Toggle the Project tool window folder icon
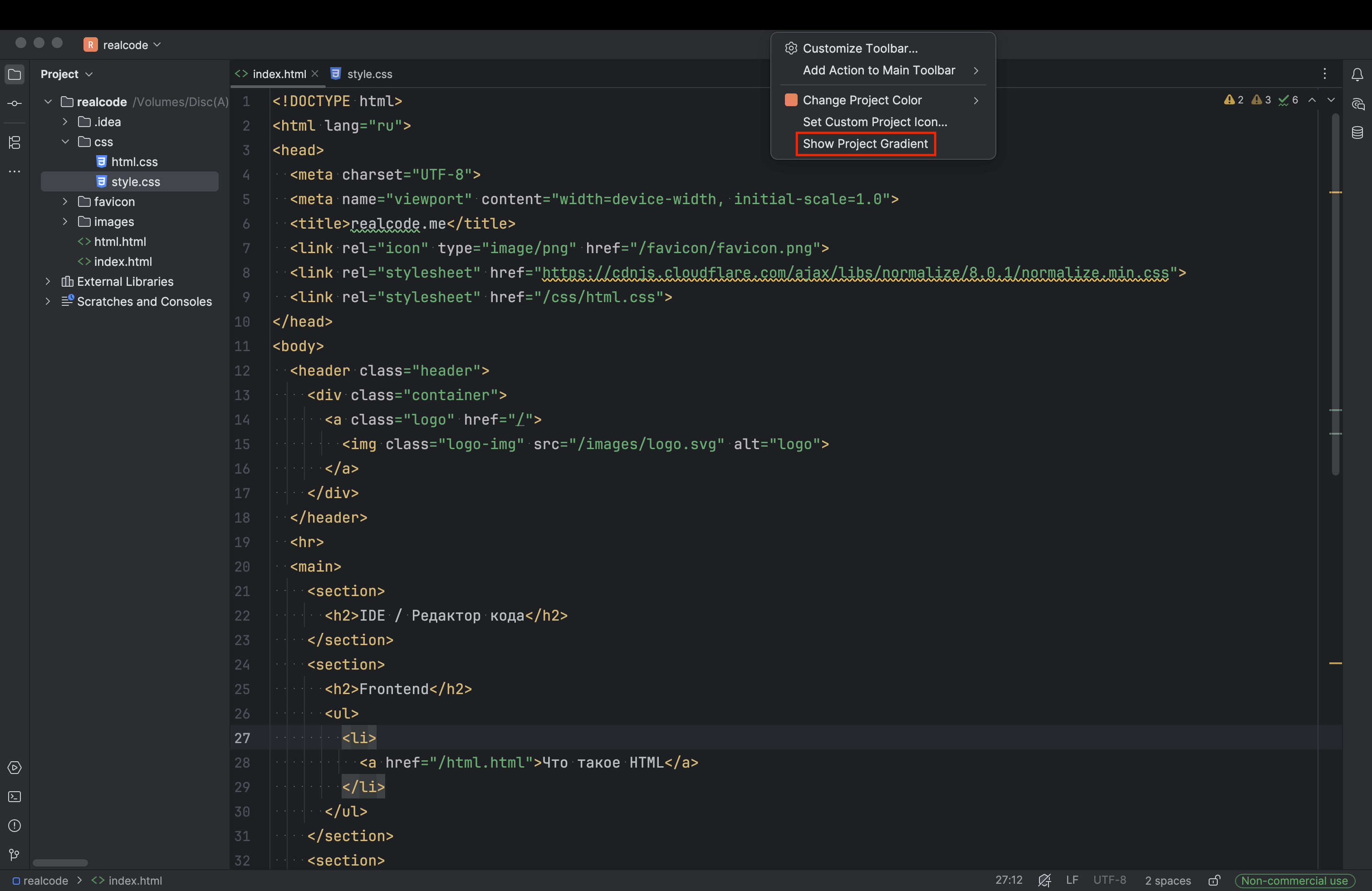 point(15,74)
